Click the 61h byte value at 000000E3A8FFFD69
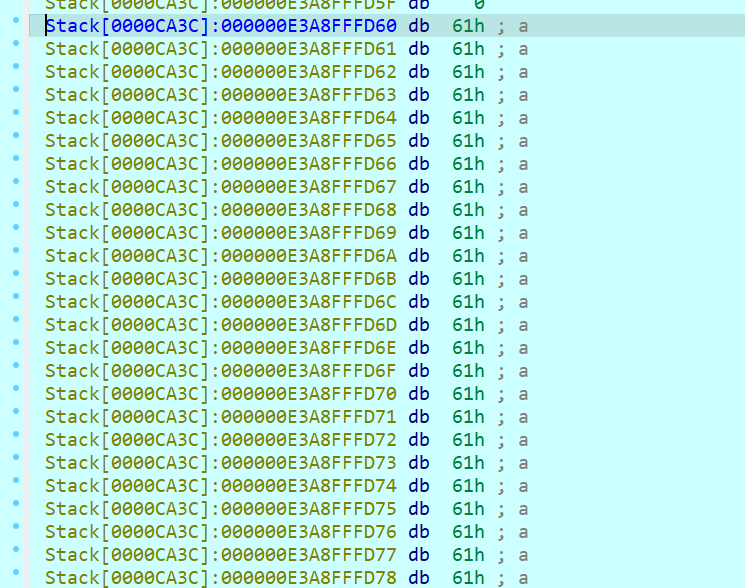This screenshot has height=588, width=745. [467, 233]
